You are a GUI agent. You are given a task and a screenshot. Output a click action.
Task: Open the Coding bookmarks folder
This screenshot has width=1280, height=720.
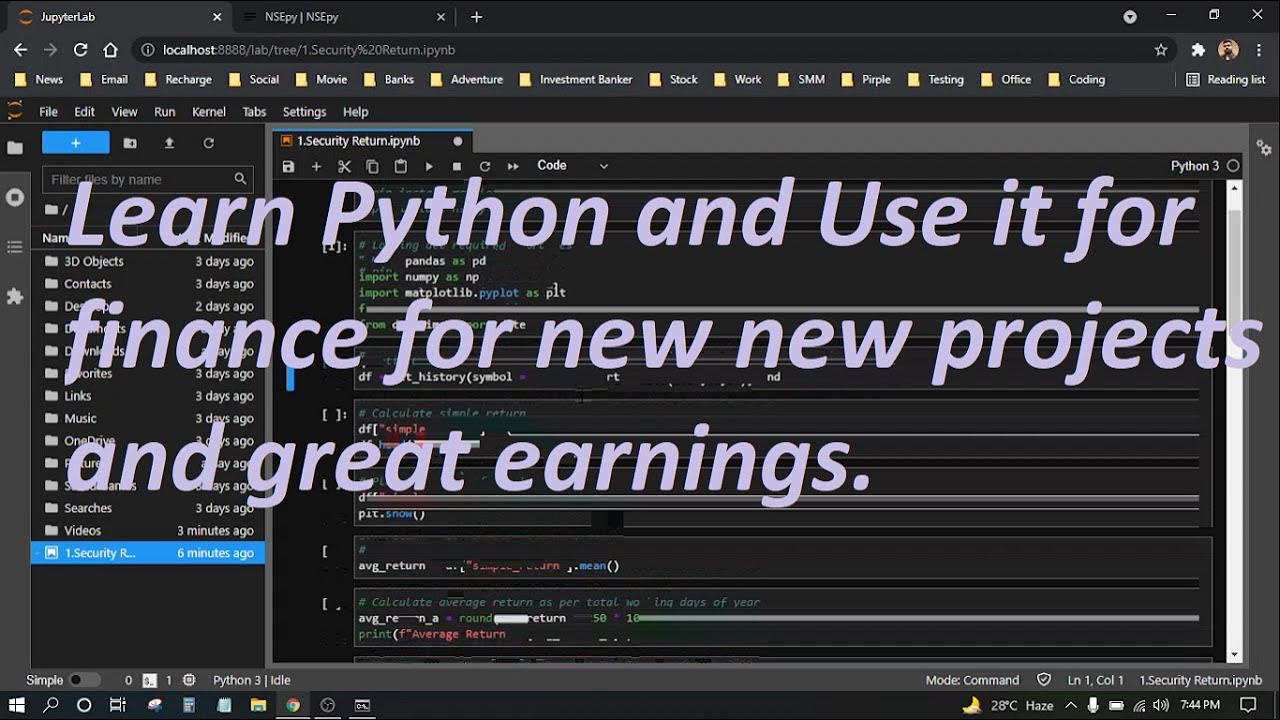coord(1076,80)
